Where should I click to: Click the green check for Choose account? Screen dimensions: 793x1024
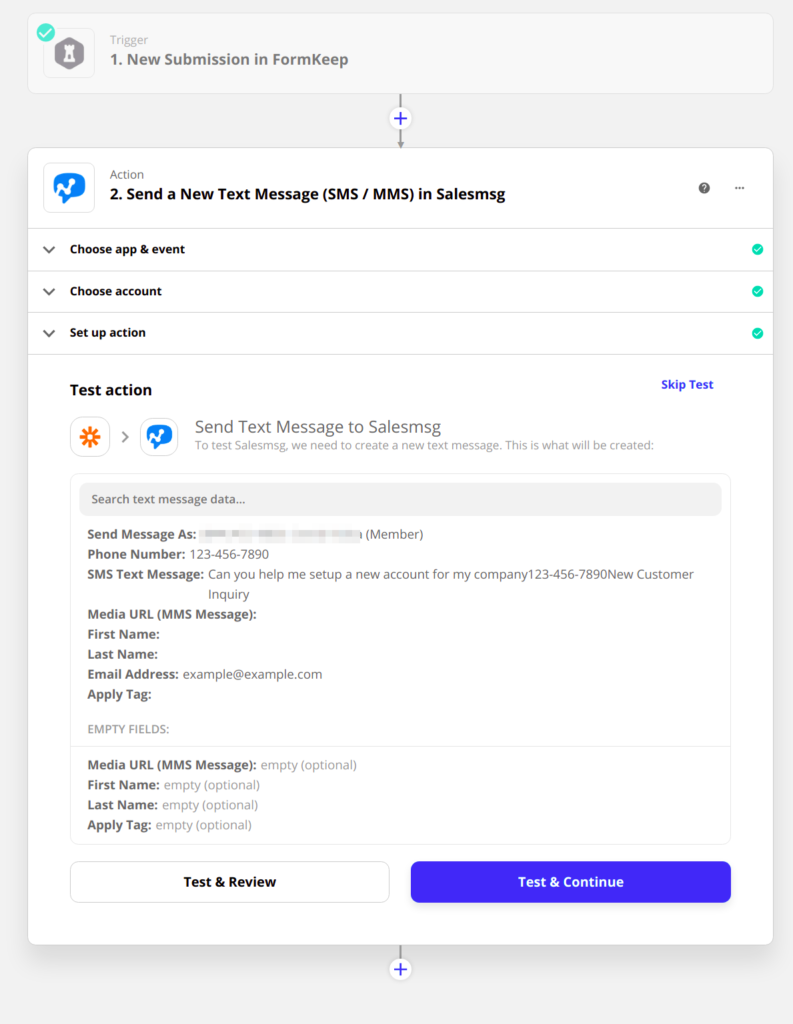(757, 292)
